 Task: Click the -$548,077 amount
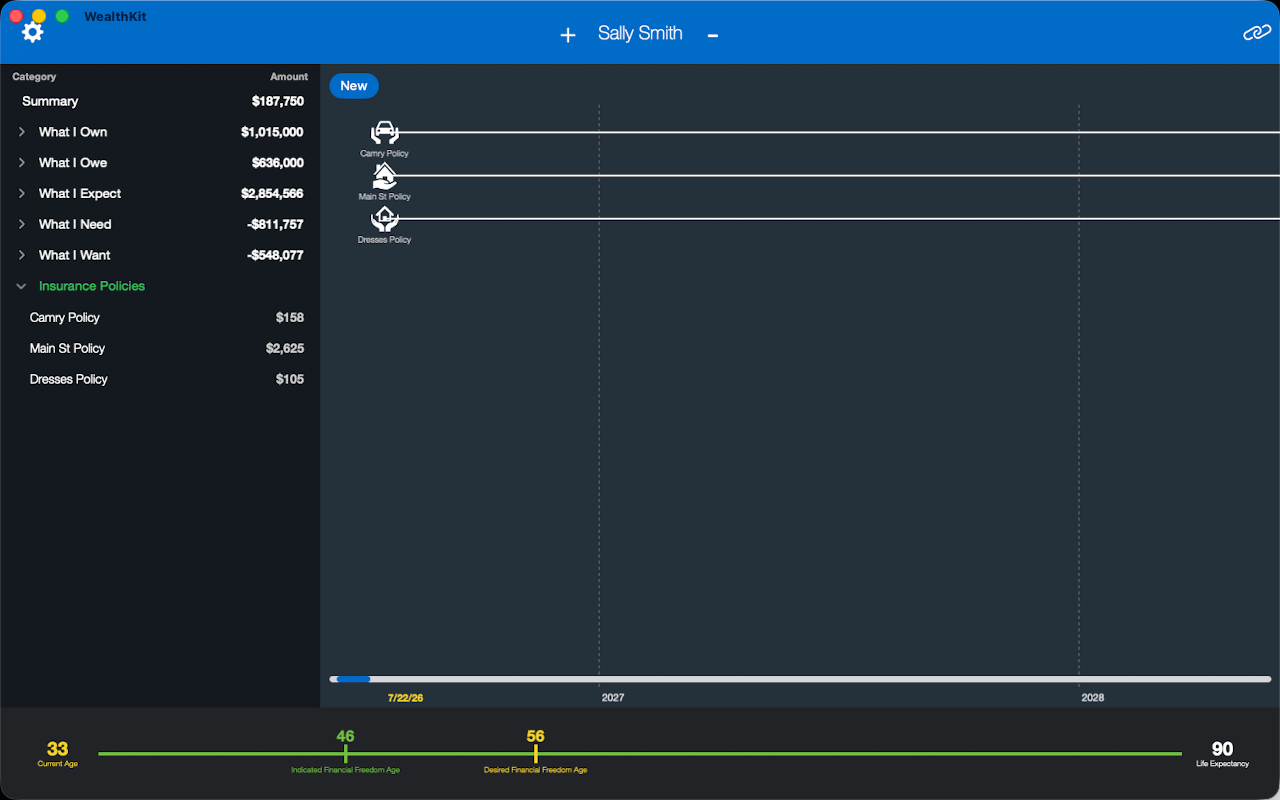[x=275, y=255]
